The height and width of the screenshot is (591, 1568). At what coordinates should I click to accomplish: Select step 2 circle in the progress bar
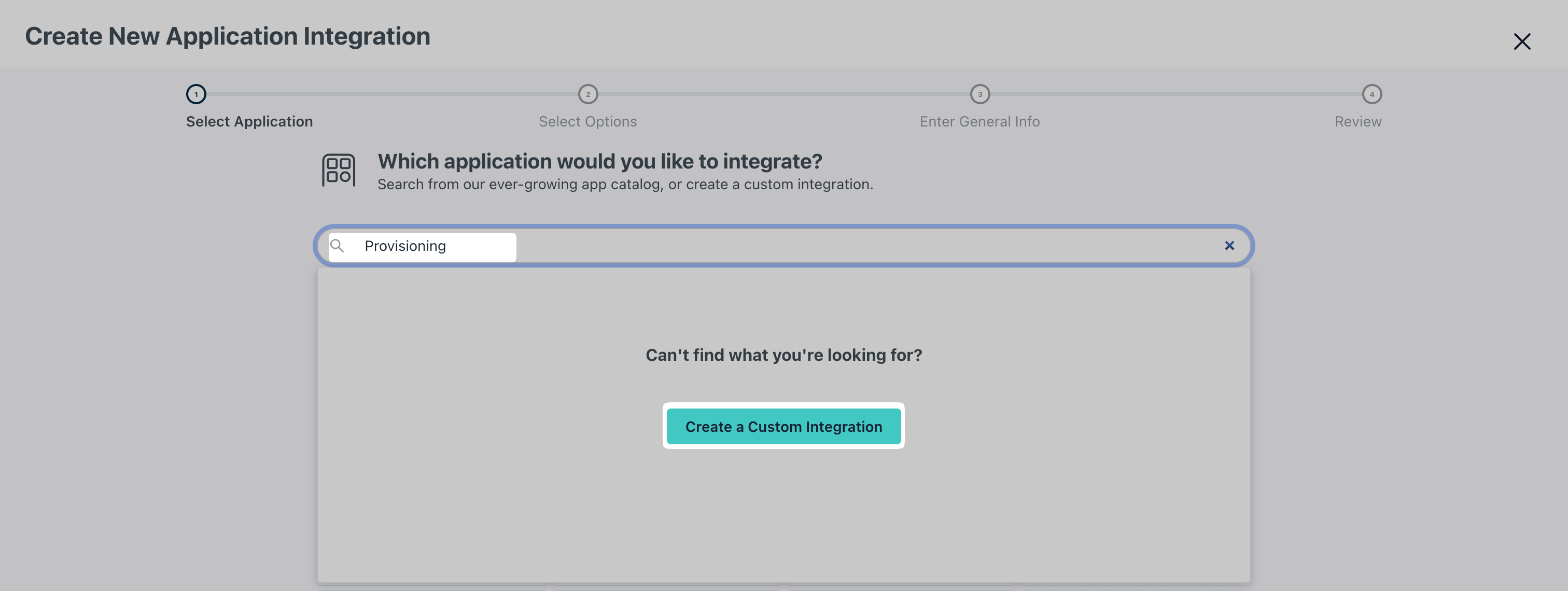tap(588, 95)
